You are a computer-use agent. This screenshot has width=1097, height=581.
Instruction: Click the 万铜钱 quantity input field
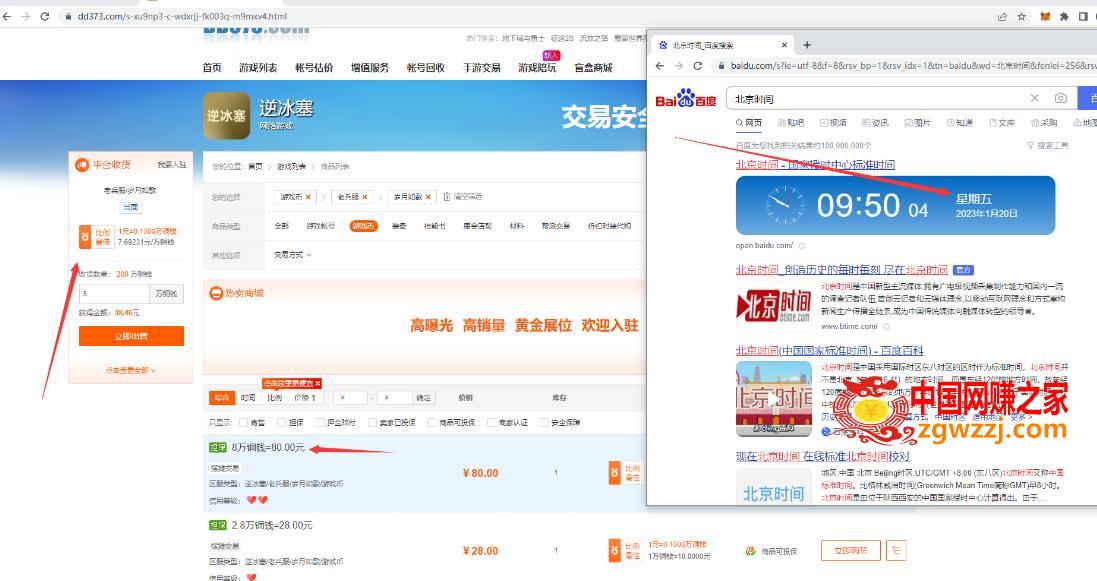pyautogui.click(x=114, y=293)
